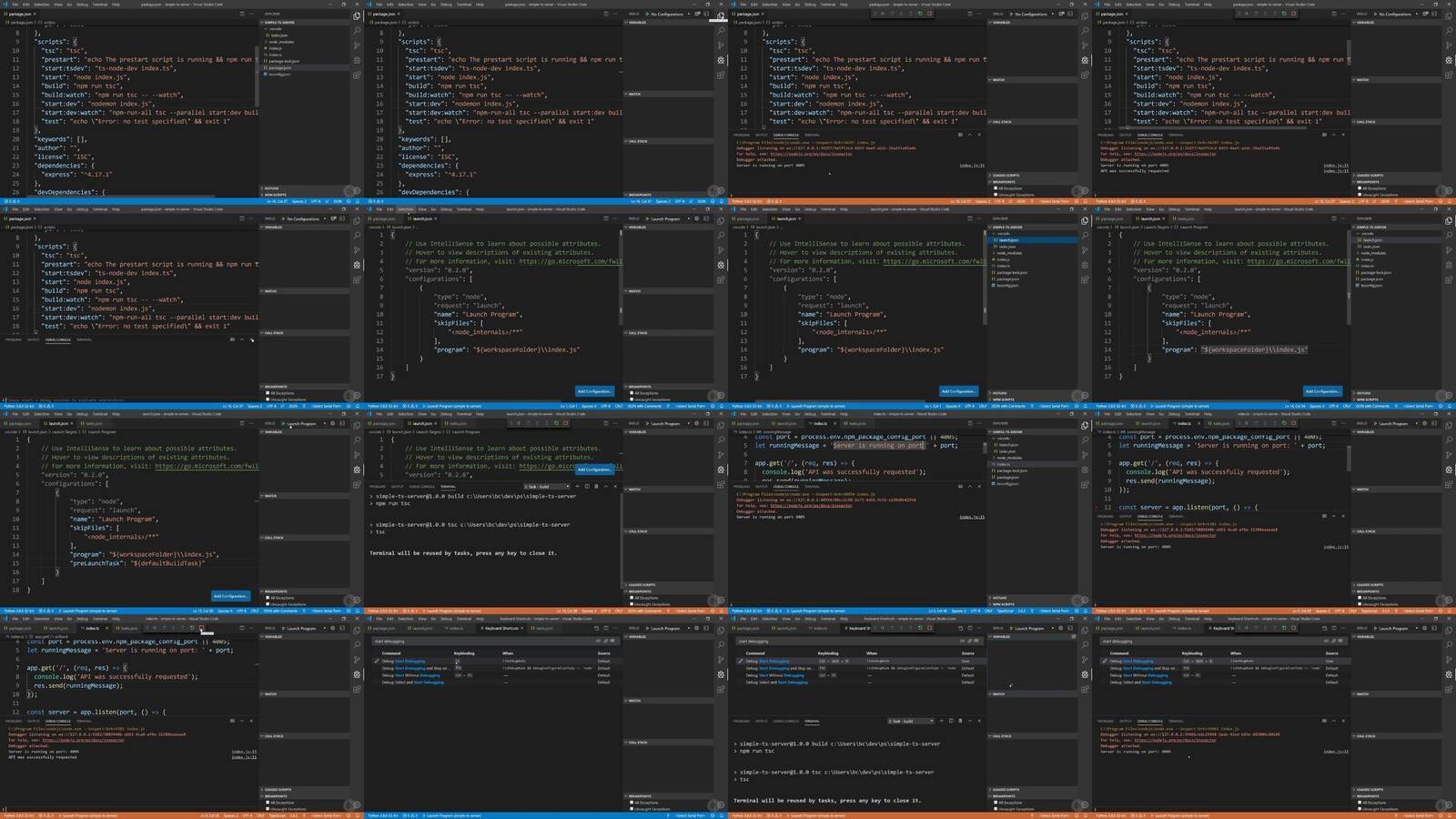Enable Uncaught Exceptions checkbox in top-right window
Viewport: 1456px width, 819px height.
[1359, 195]
